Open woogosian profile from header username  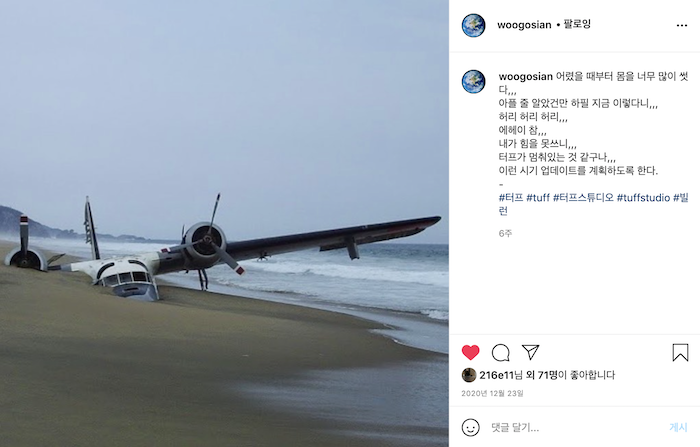click(524, 25)
